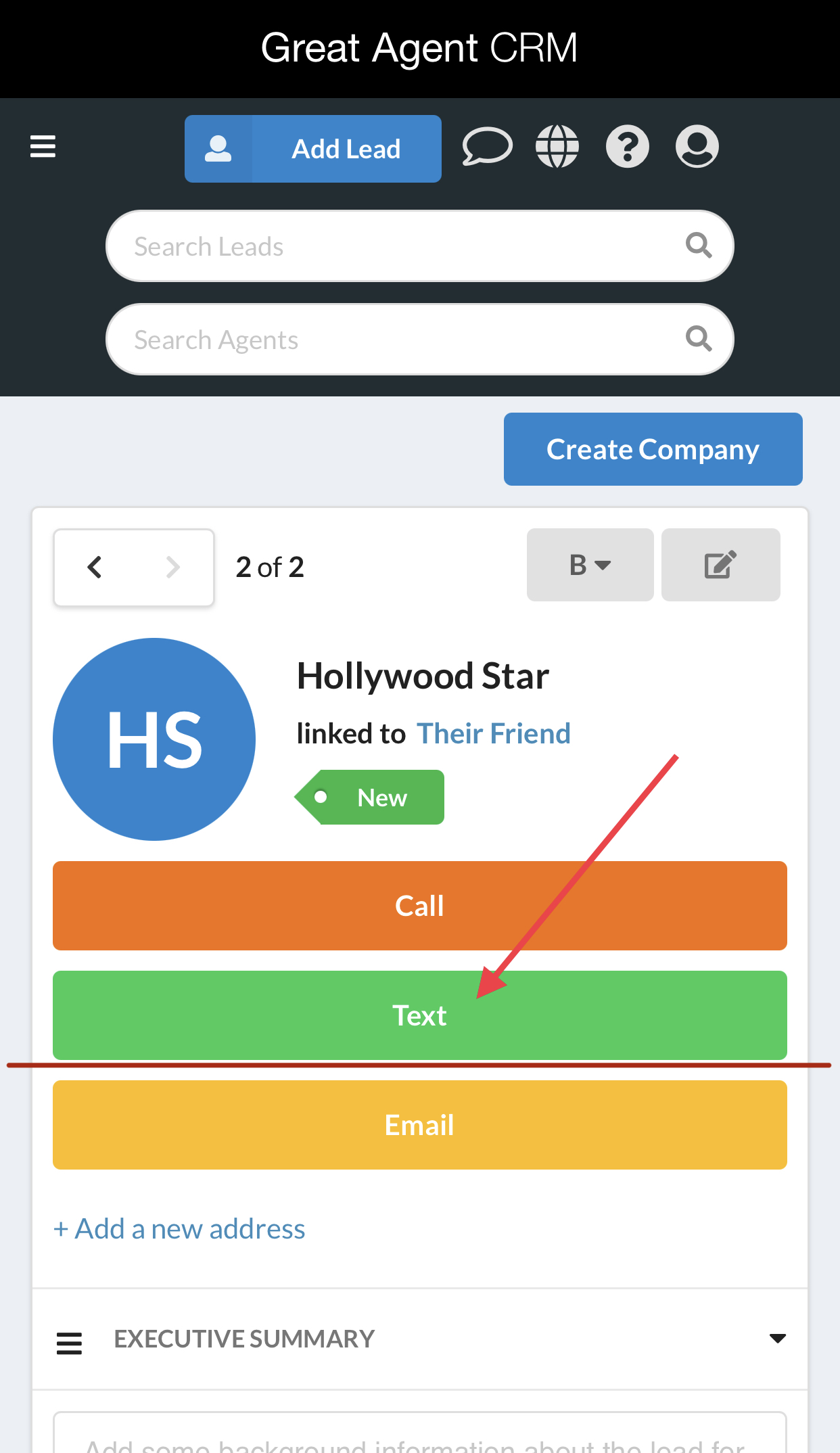
Task: Open help question mark icon
Action: [627, 147]
